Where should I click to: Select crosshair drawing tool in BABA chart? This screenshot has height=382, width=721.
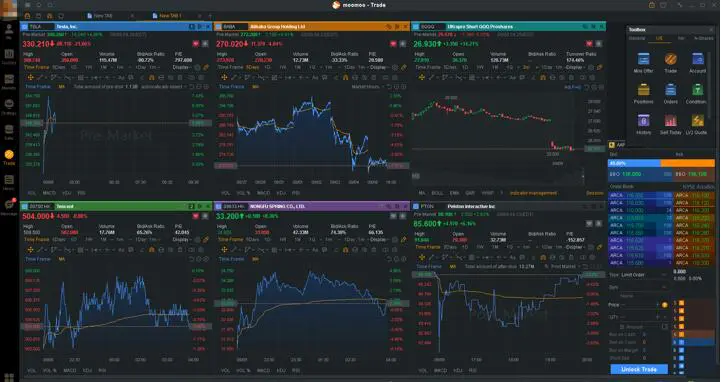[224, 78]
